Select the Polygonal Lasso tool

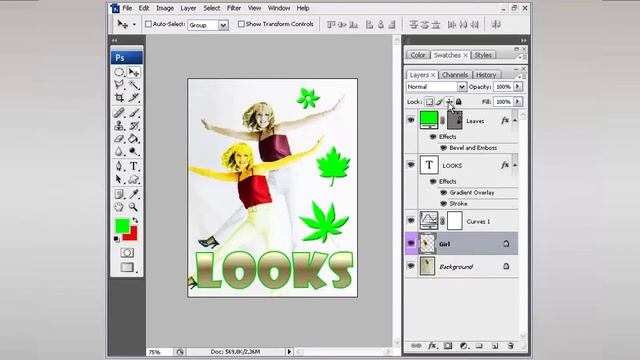[119, 84]
